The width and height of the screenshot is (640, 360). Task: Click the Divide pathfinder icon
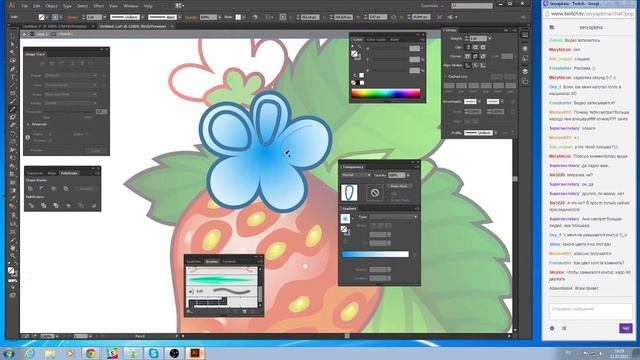(x=31, y=205)
